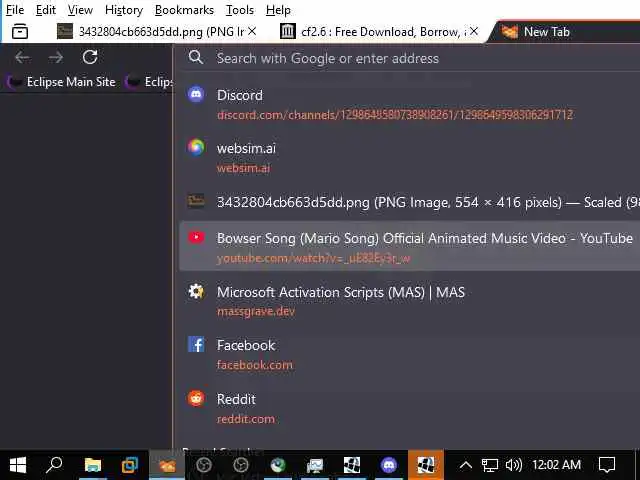Open Discord from the taskbar
The width and height of the screenshot is (640, 480).
click(389, 465)
